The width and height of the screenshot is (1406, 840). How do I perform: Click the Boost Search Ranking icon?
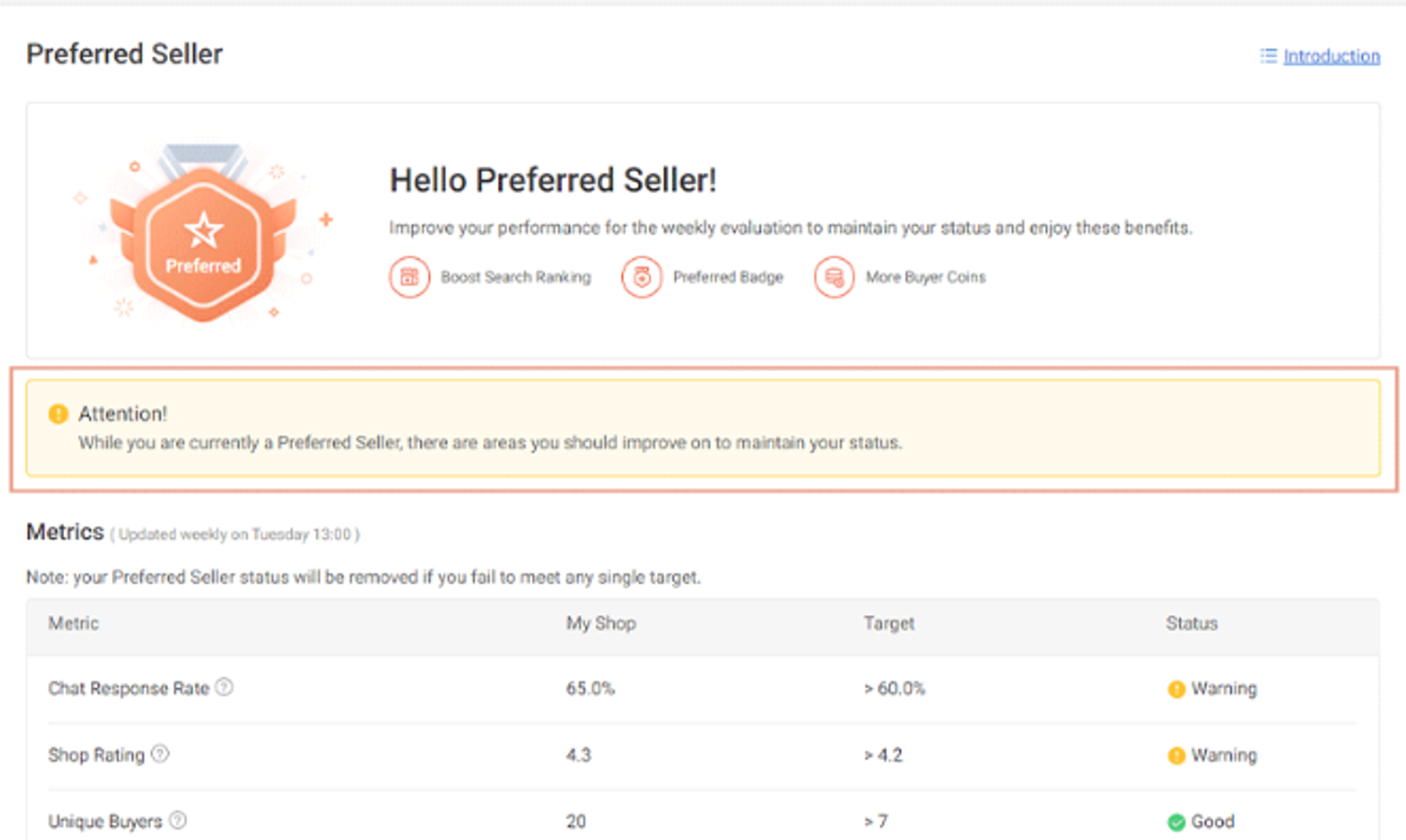[410, 276]
